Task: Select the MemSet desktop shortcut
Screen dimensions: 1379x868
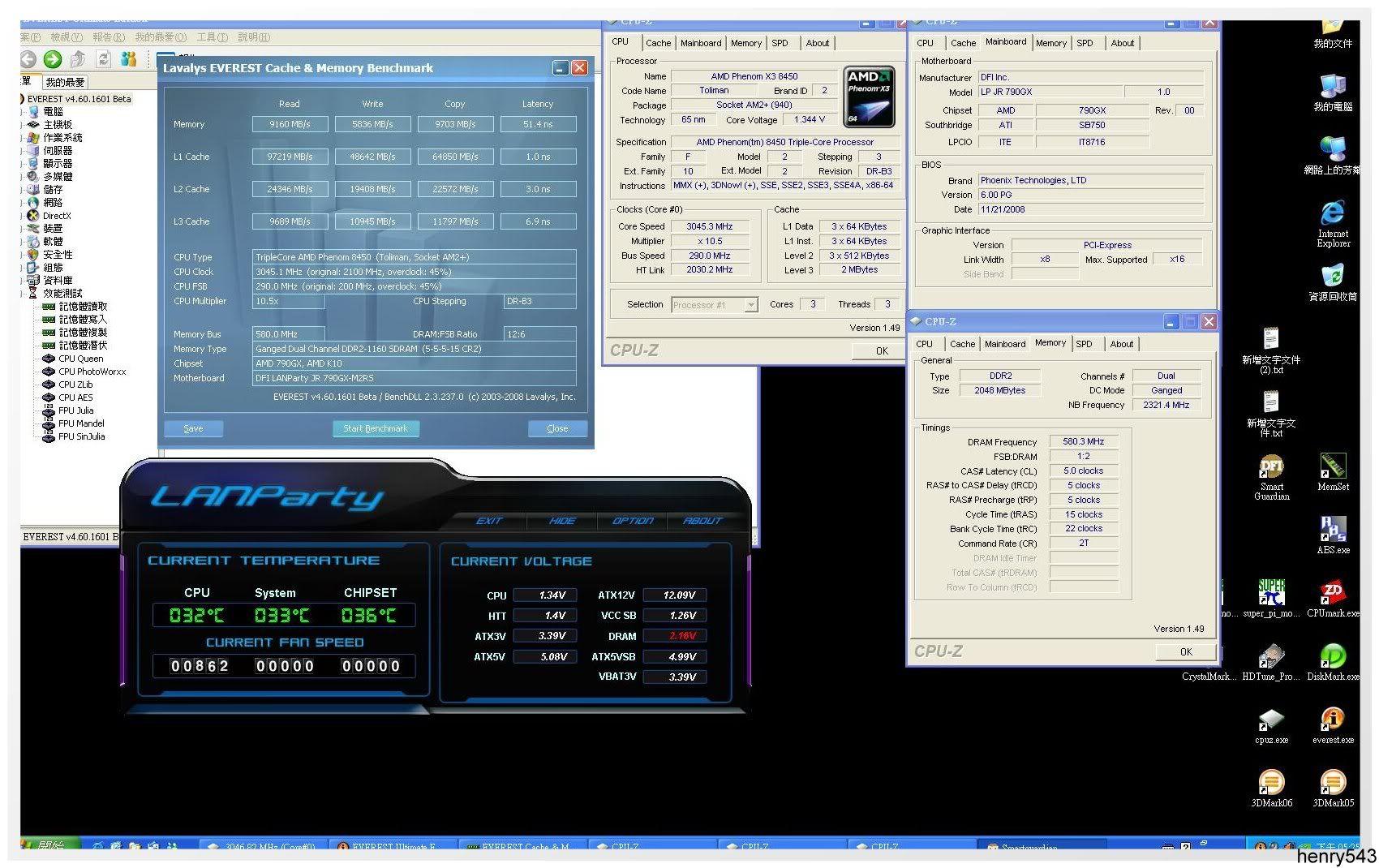Action: click(1333, 472)
